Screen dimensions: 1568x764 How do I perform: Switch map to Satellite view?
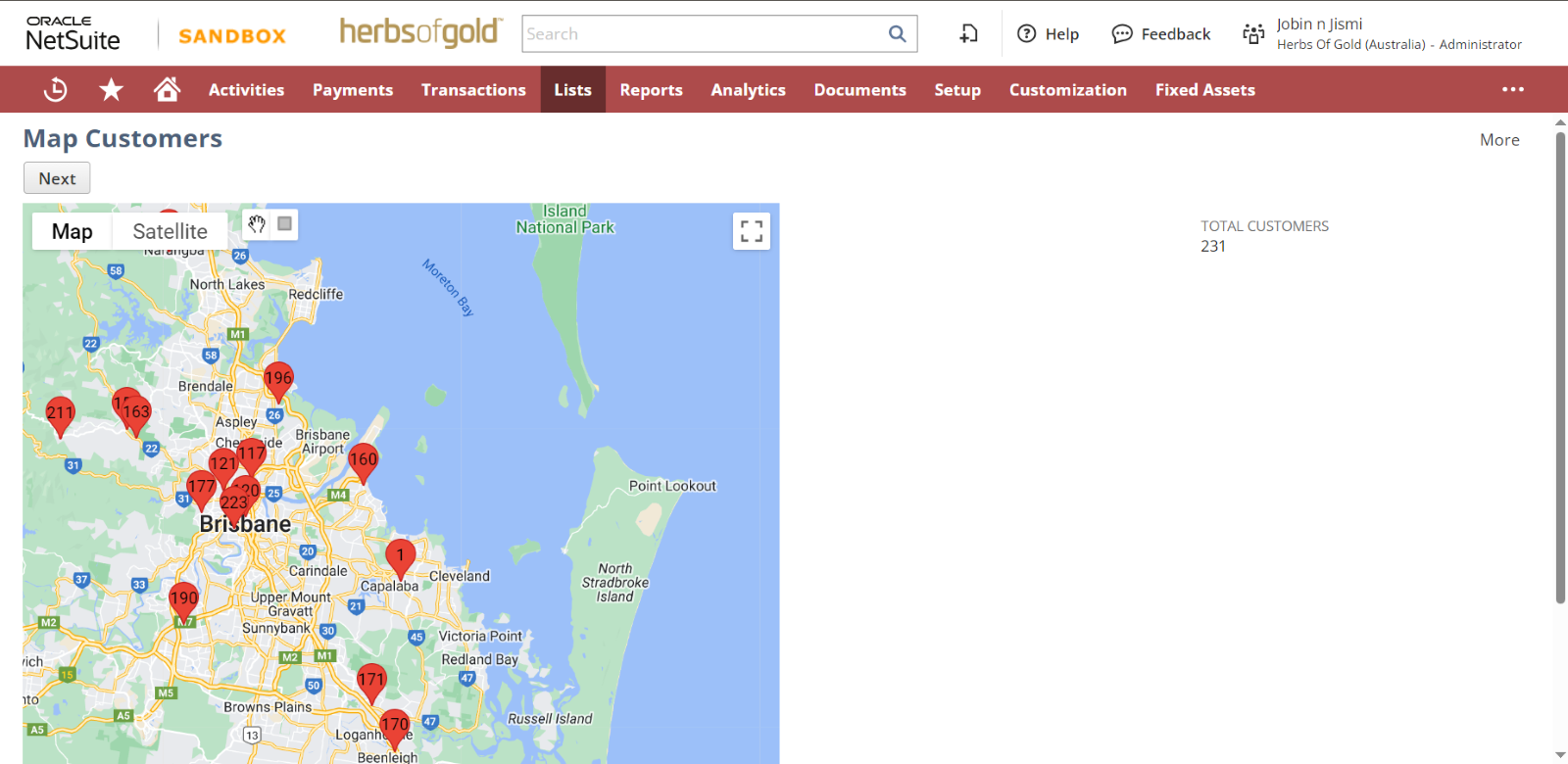point(170,232)
